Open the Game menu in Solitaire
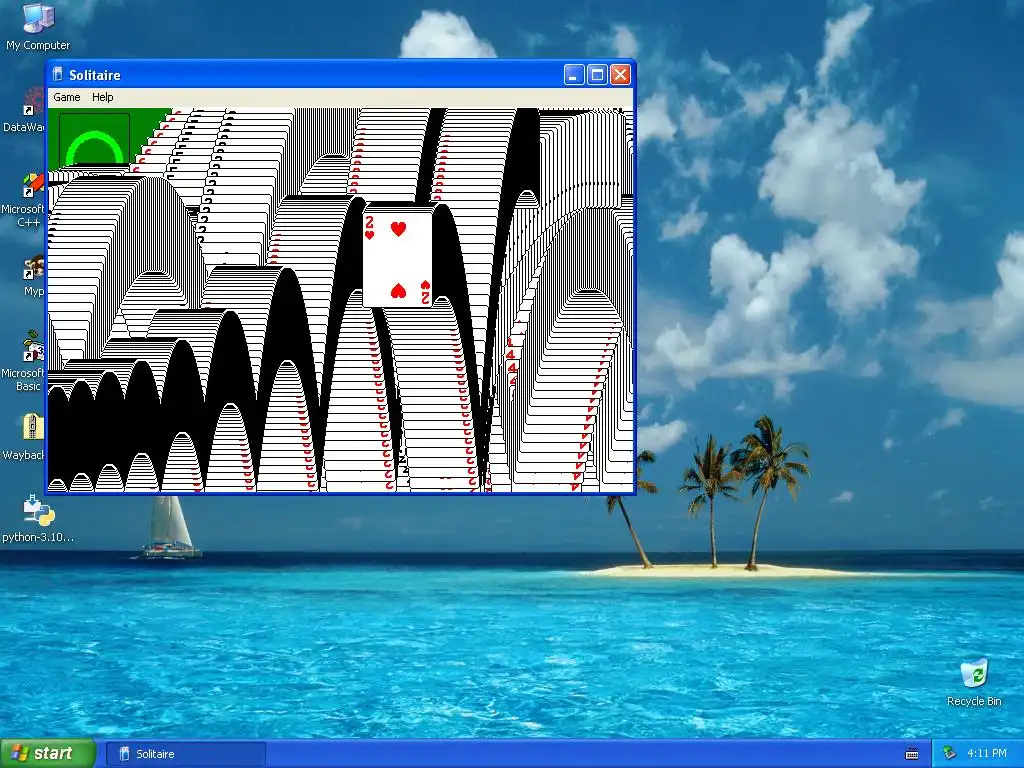1024x768 pixels. (x=67, y=97)
